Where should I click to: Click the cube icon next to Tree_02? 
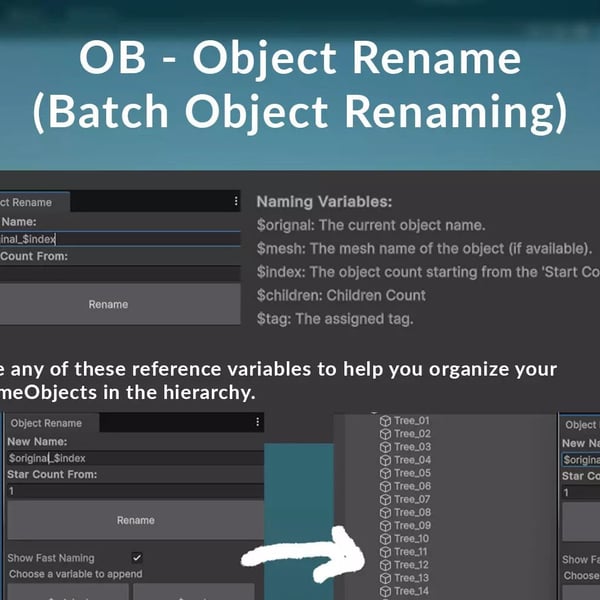point(385,434)
